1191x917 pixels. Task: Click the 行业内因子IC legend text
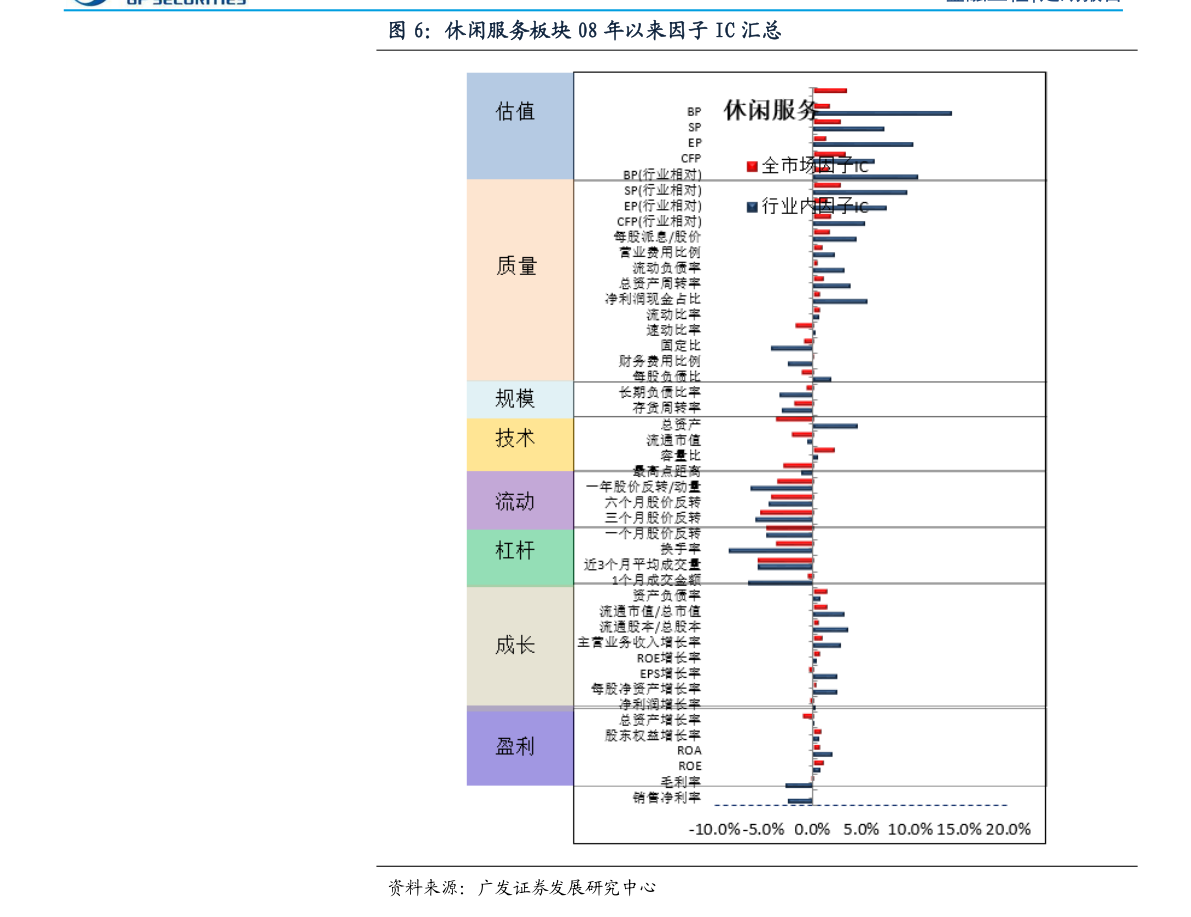point(815,207)
